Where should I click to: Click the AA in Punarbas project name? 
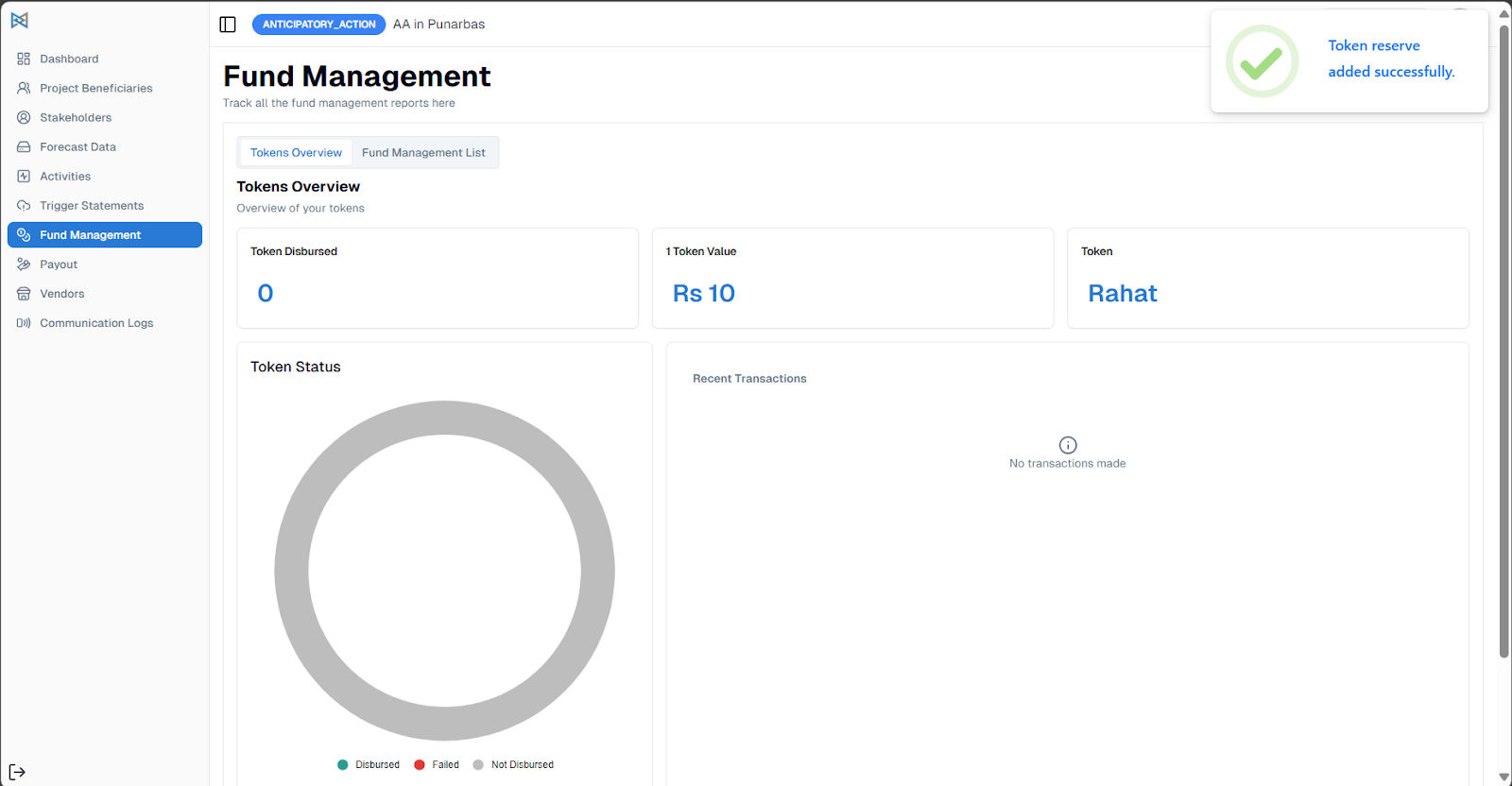click(x=438, y=25)
